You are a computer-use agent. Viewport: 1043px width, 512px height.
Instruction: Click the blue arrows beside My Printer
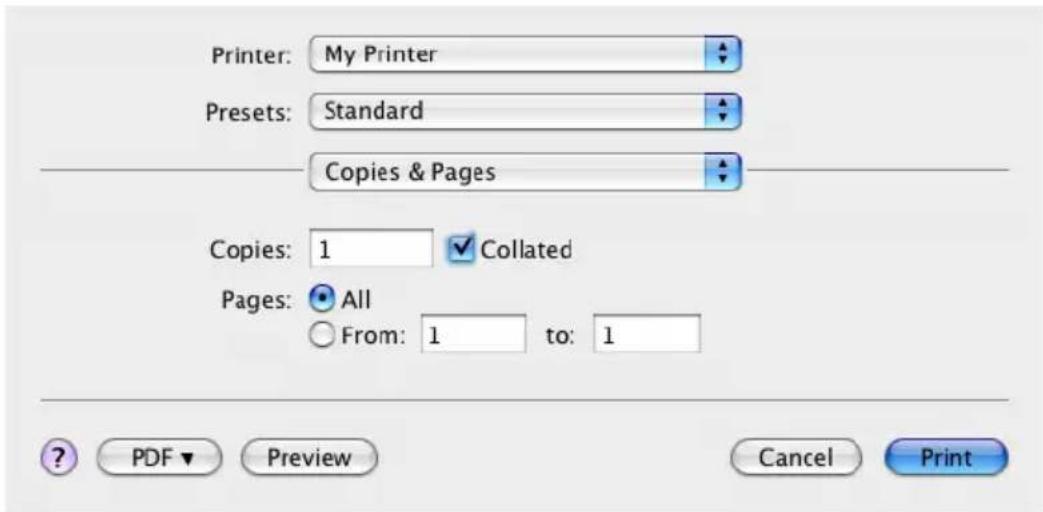click(x=722, y=55)
